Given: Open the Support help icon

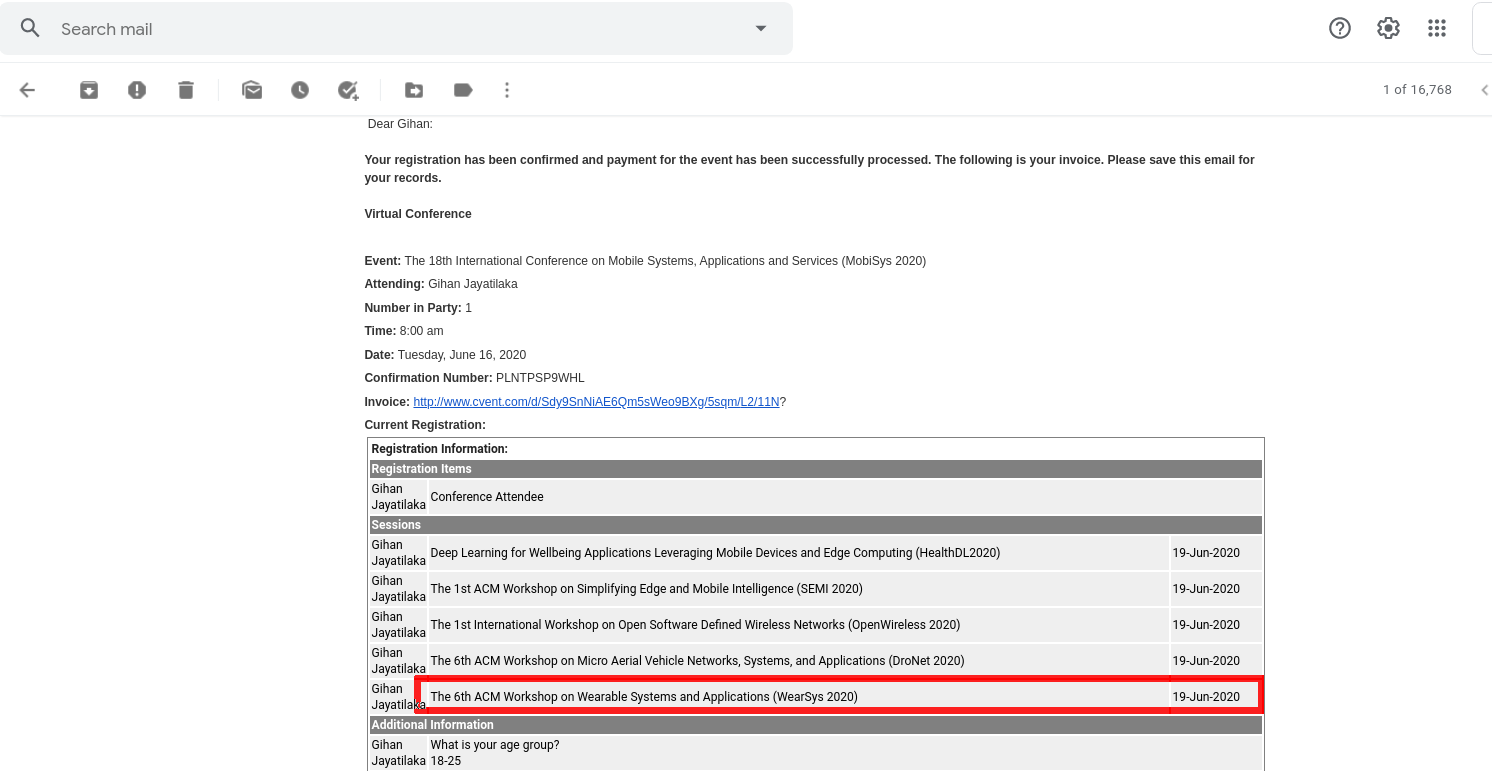Looking at the screenshot, I should (x=1340, y=28).
